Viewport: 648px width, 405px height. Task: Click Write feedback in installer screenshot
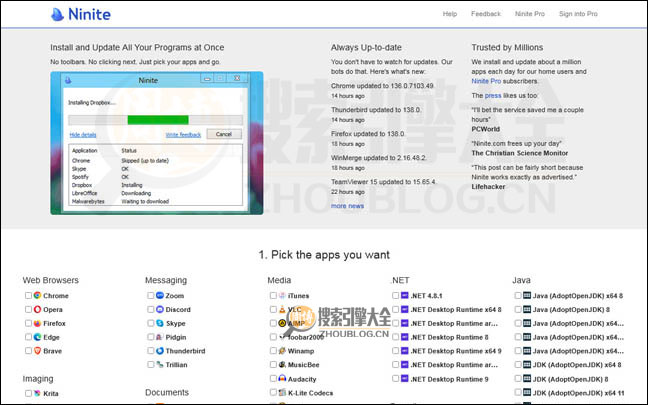tap(183, 135)
